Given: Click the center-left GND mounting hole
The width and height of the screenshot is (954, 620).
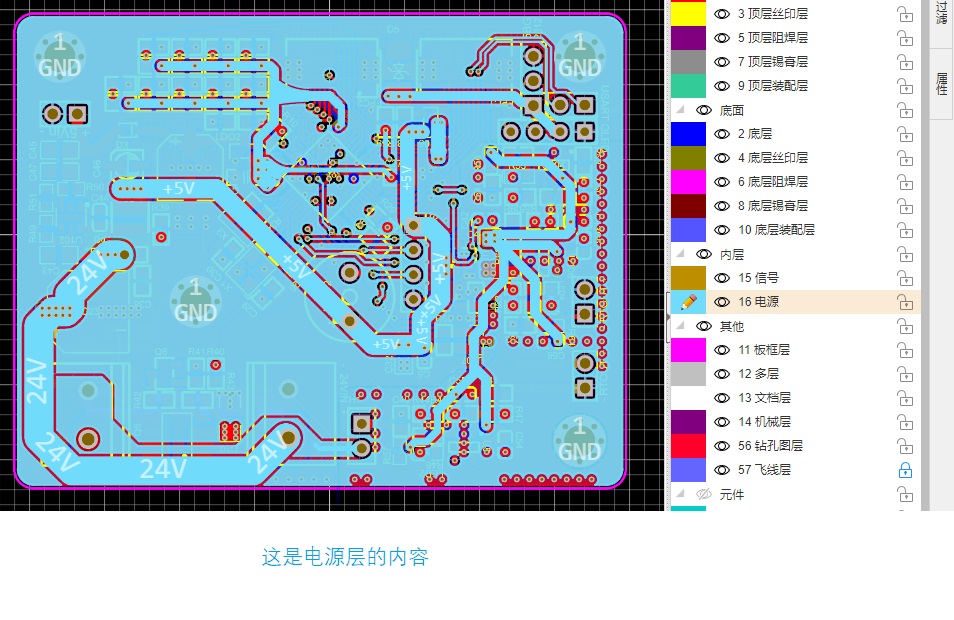Looking at the screenshot, I should [x=195, y=301].
